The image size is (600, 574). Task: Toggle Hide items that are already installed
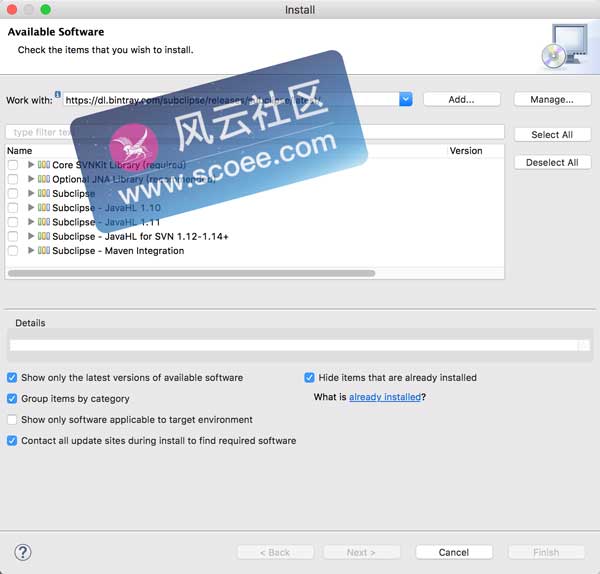[x=309, y=378]
